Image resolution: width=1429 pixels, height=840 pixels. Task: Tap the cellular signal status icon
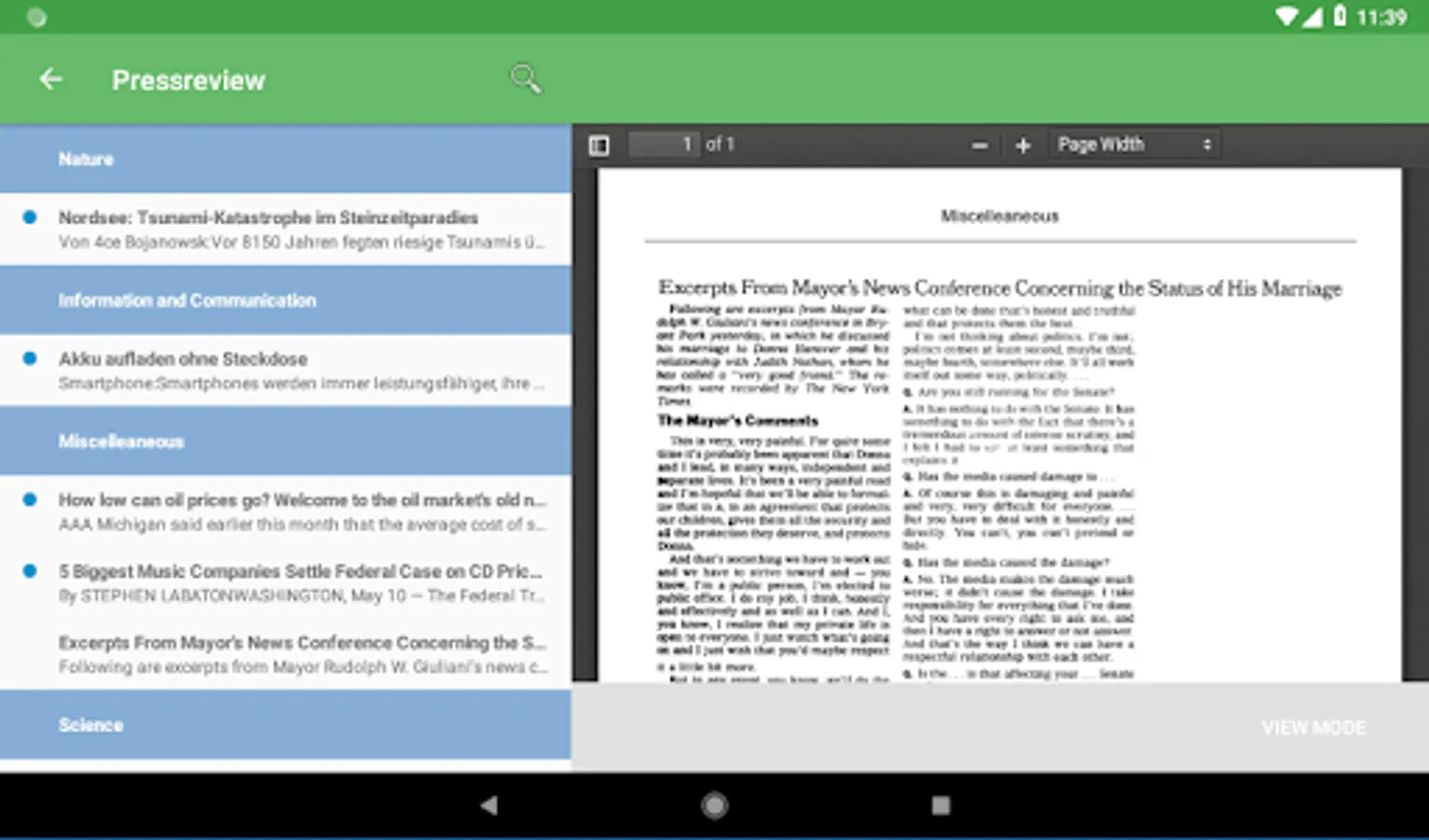click(1312, 17)
